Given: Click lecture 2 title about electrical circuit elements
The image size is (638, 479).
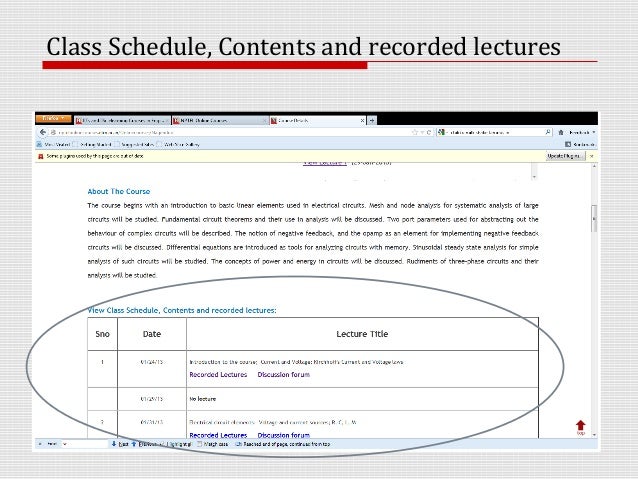Looking at the screenshot, I should pos(273,422).
